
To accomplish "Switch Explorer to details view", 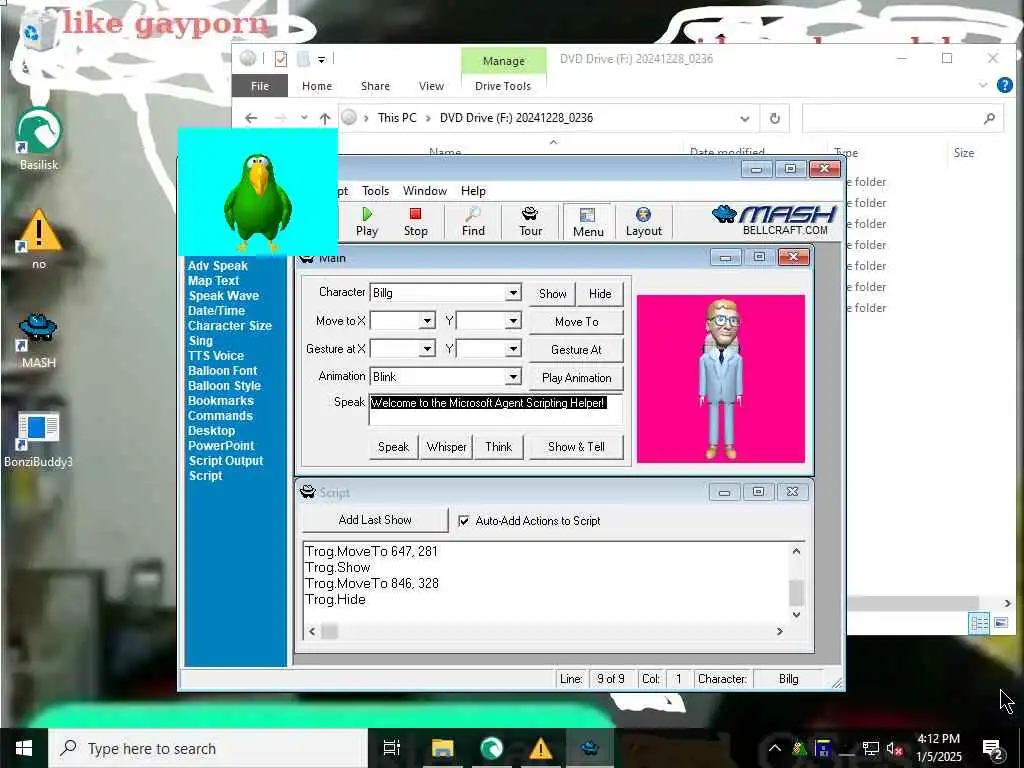I will click(x=979, y=622).
